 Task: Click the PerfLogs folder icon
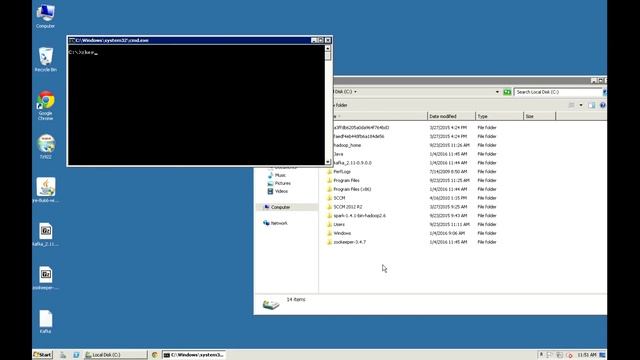pos(329,172)
